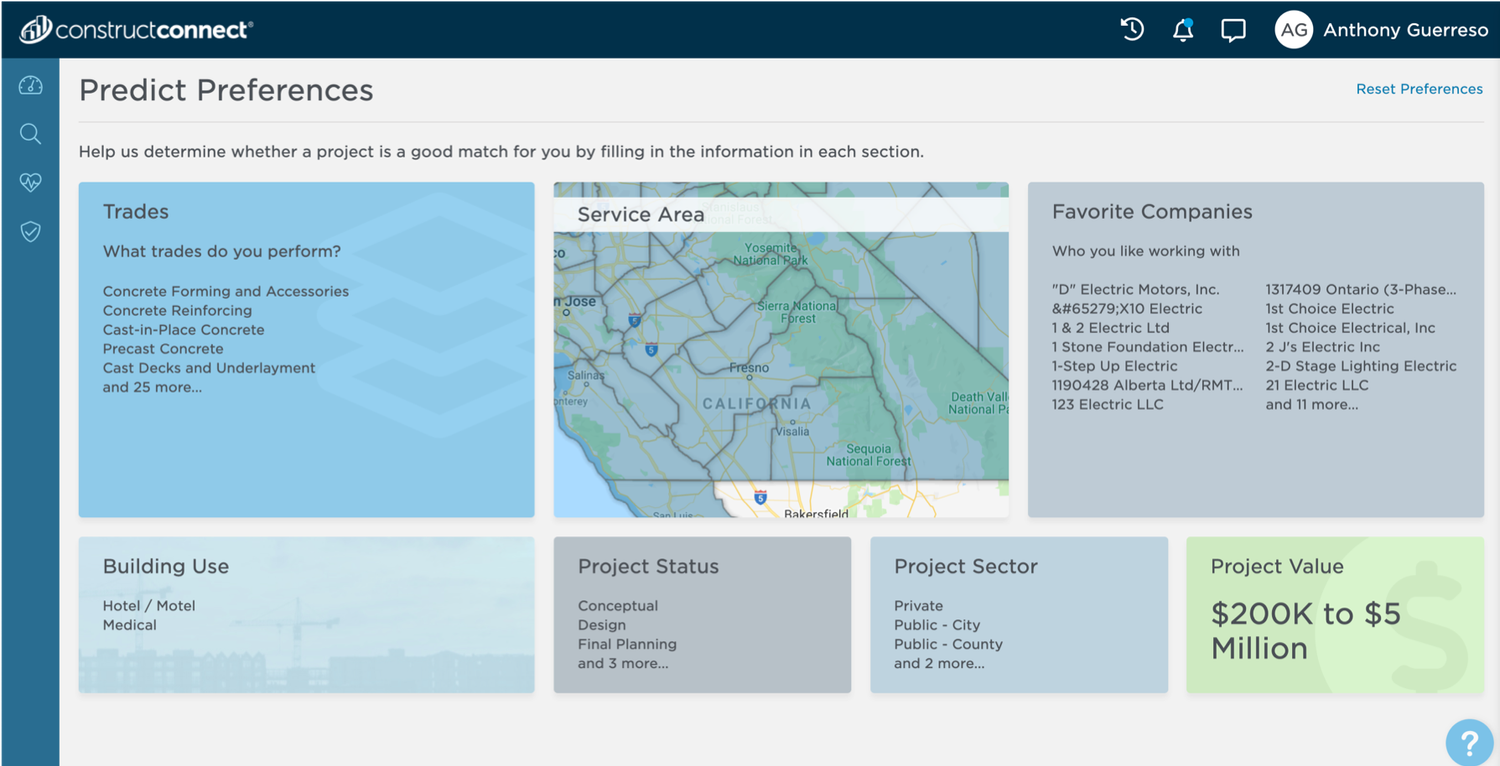Click 'Precast Concrete' trade entry
This screenshot has width=1500, height=766.
coord(163,349)
